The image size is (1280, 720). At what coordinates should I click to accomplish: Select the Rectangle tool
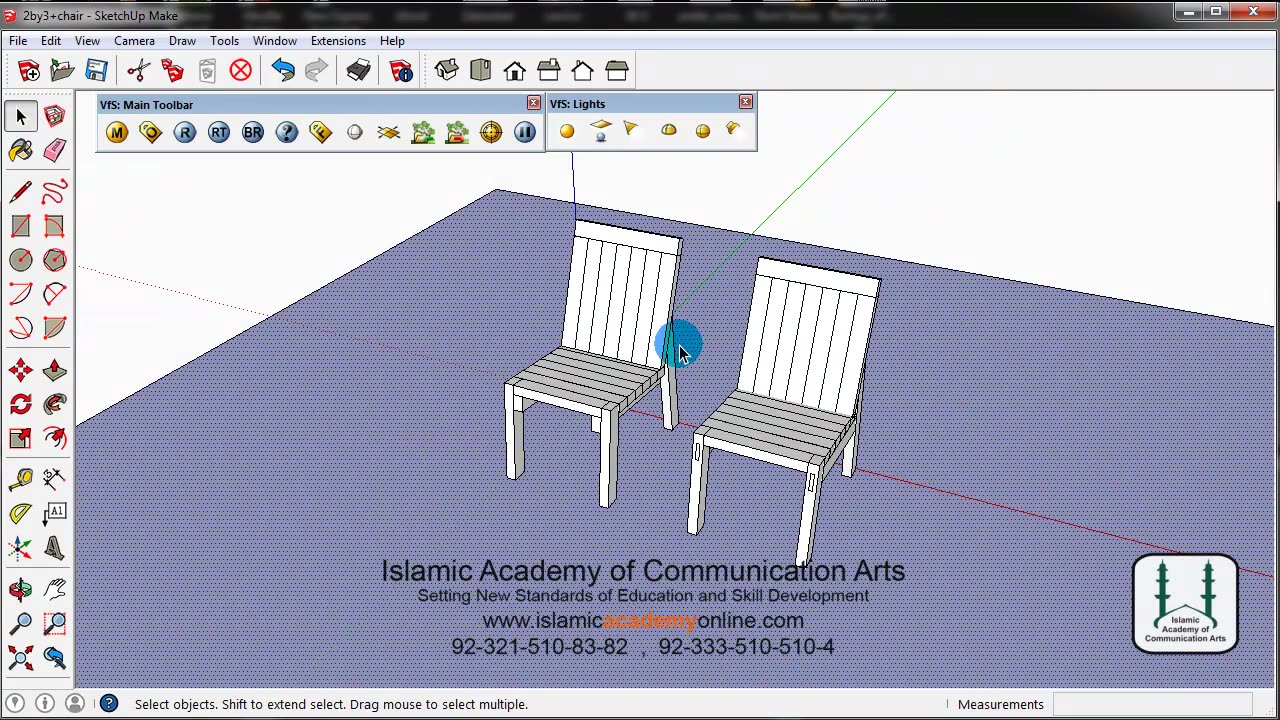21,226
